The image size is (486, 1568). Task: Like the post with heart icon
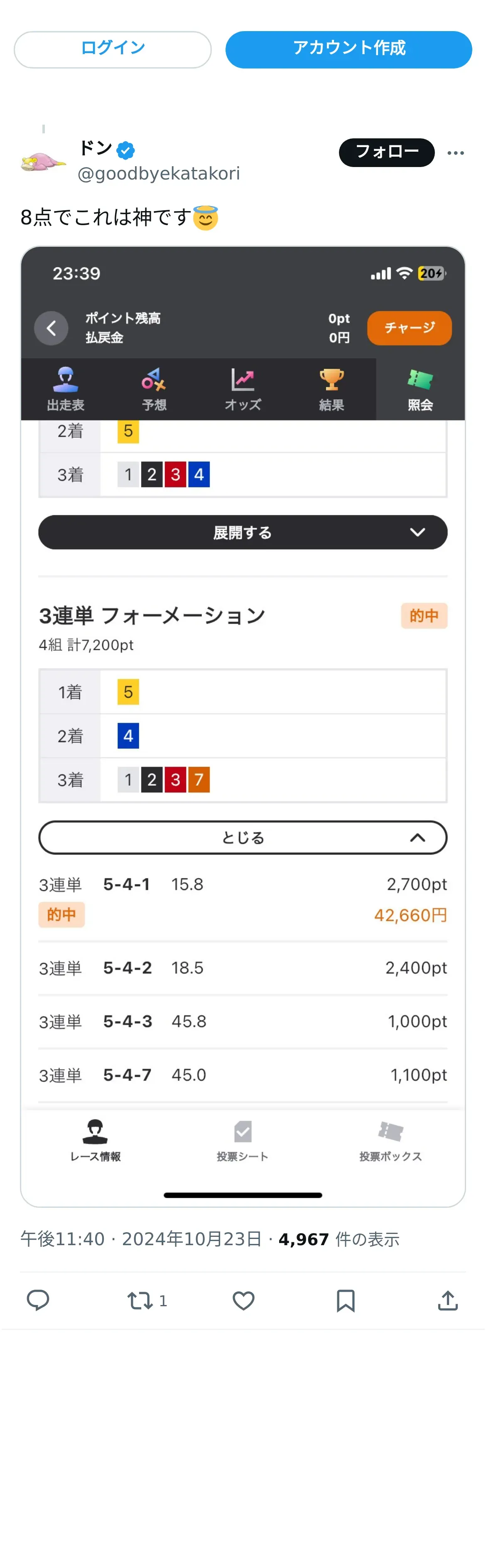243,1300
